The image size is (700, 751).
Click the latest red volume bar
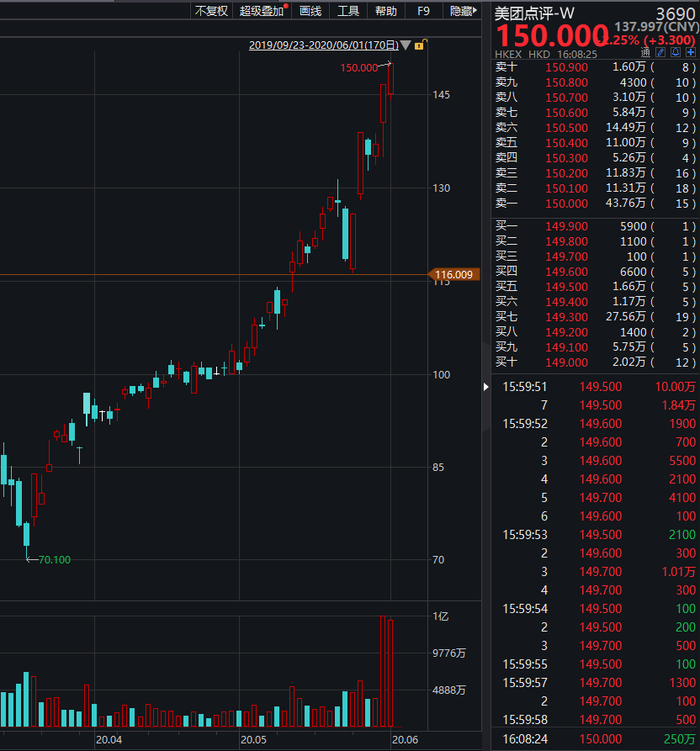pos(391,673)
